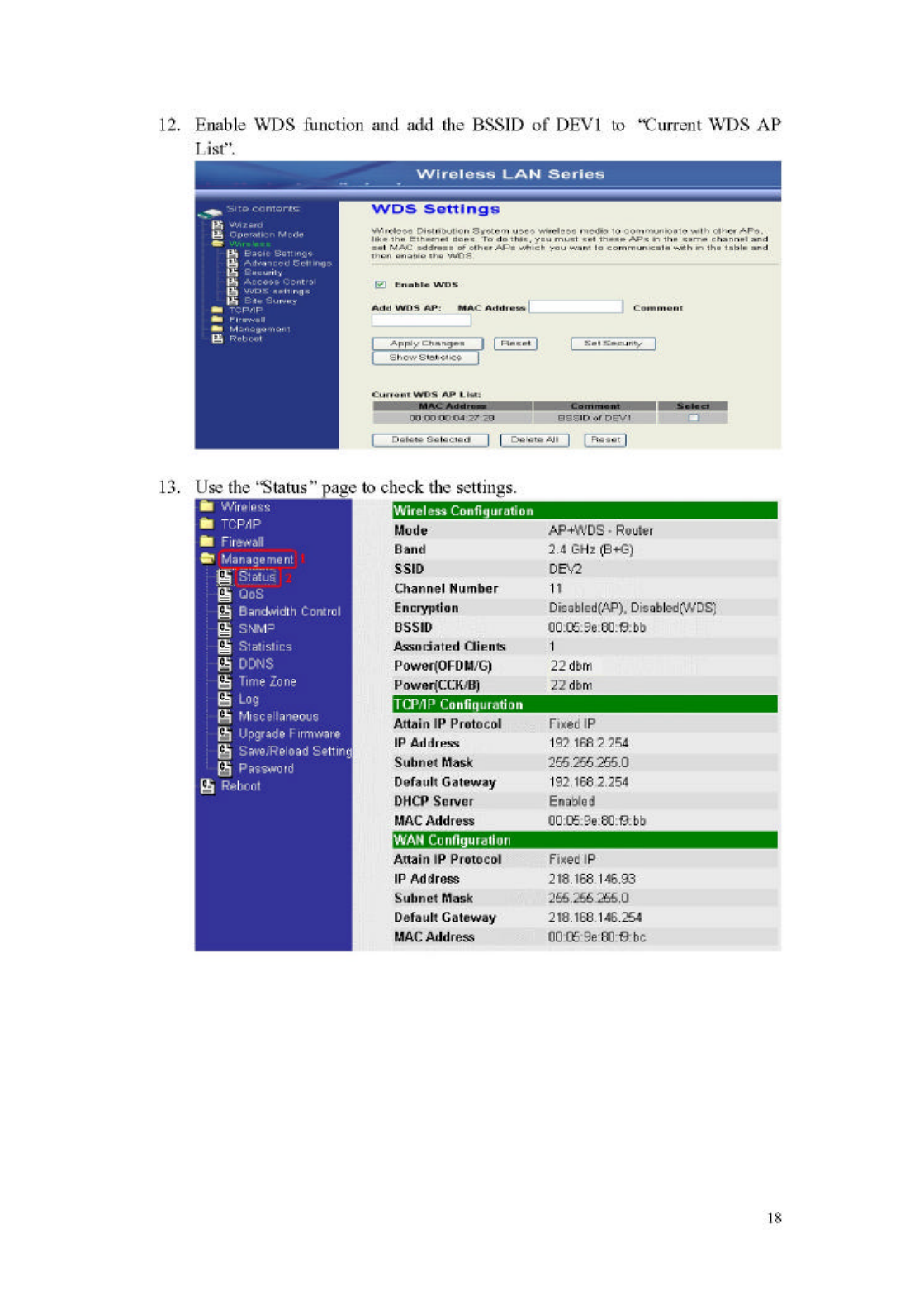Click the page icon beside Time Zone

click(x=224, y=681)
